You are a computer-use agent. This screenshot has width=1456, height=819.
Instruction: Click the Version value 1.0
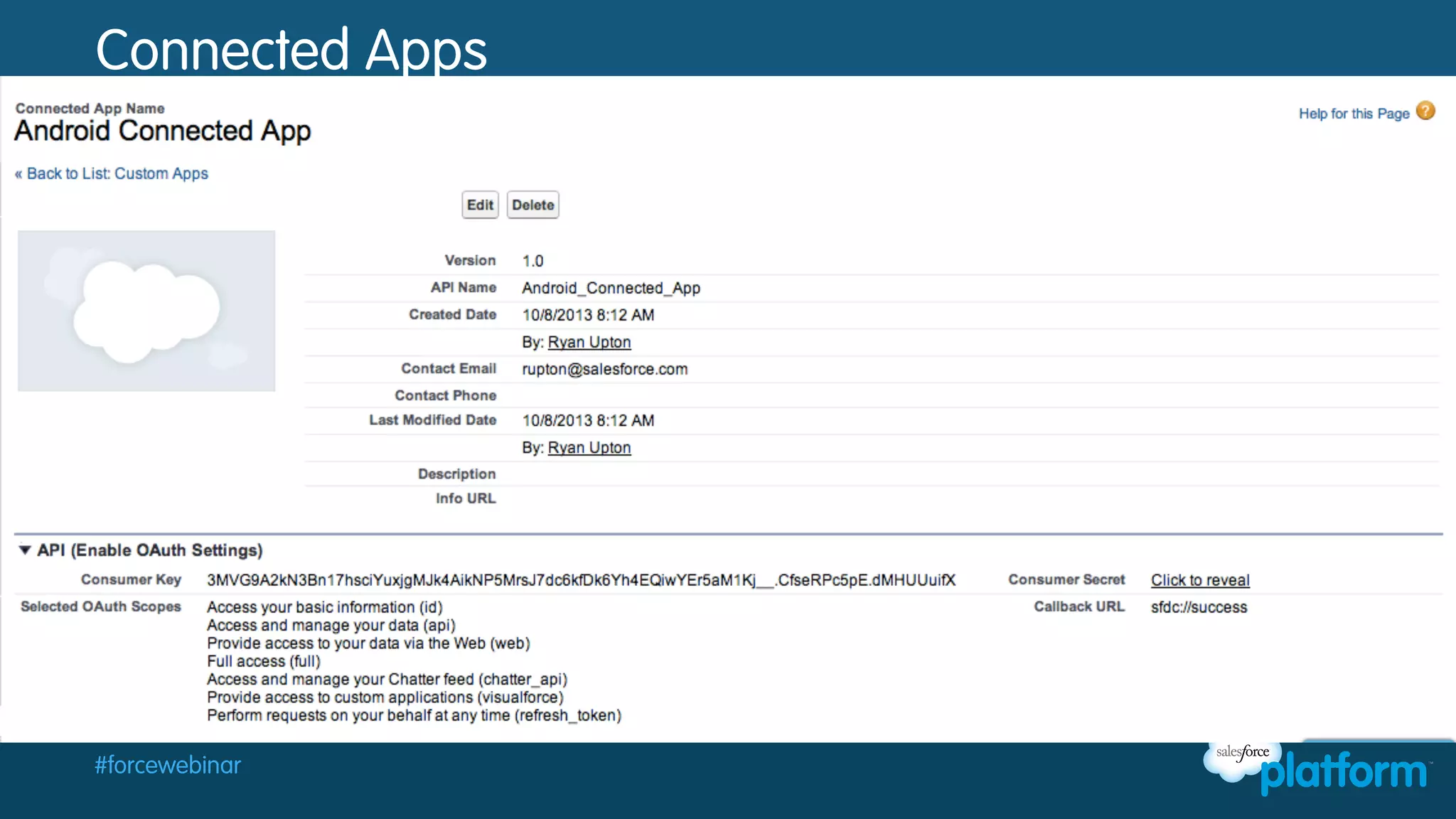pos(532,261)
